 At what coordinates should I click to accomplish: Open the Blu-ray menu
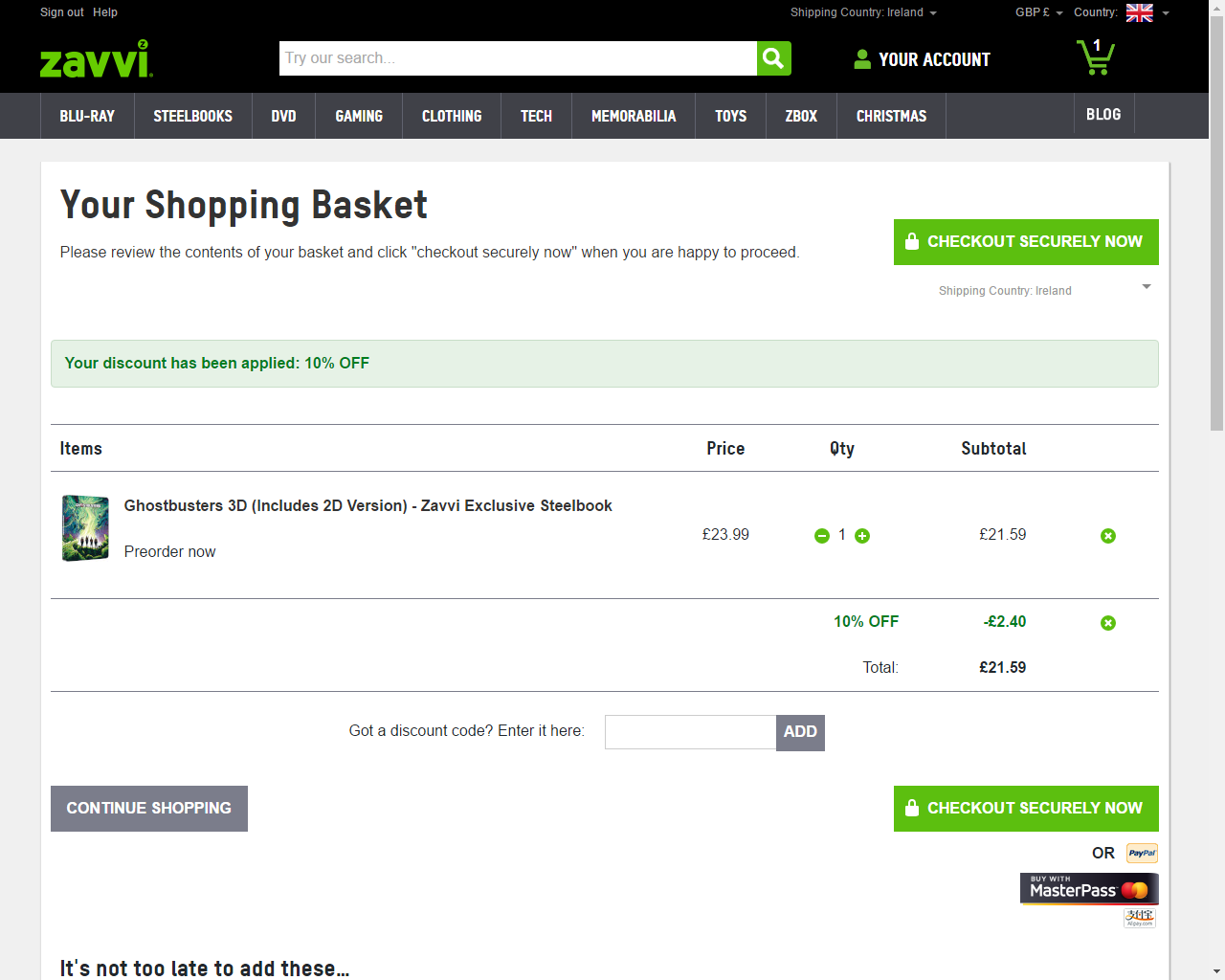tap(87, 116)
